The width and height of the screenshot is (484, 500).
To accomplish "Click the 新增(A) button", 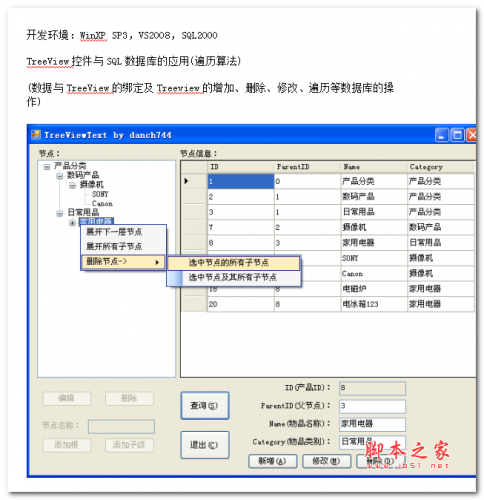I will coord(272,461).
